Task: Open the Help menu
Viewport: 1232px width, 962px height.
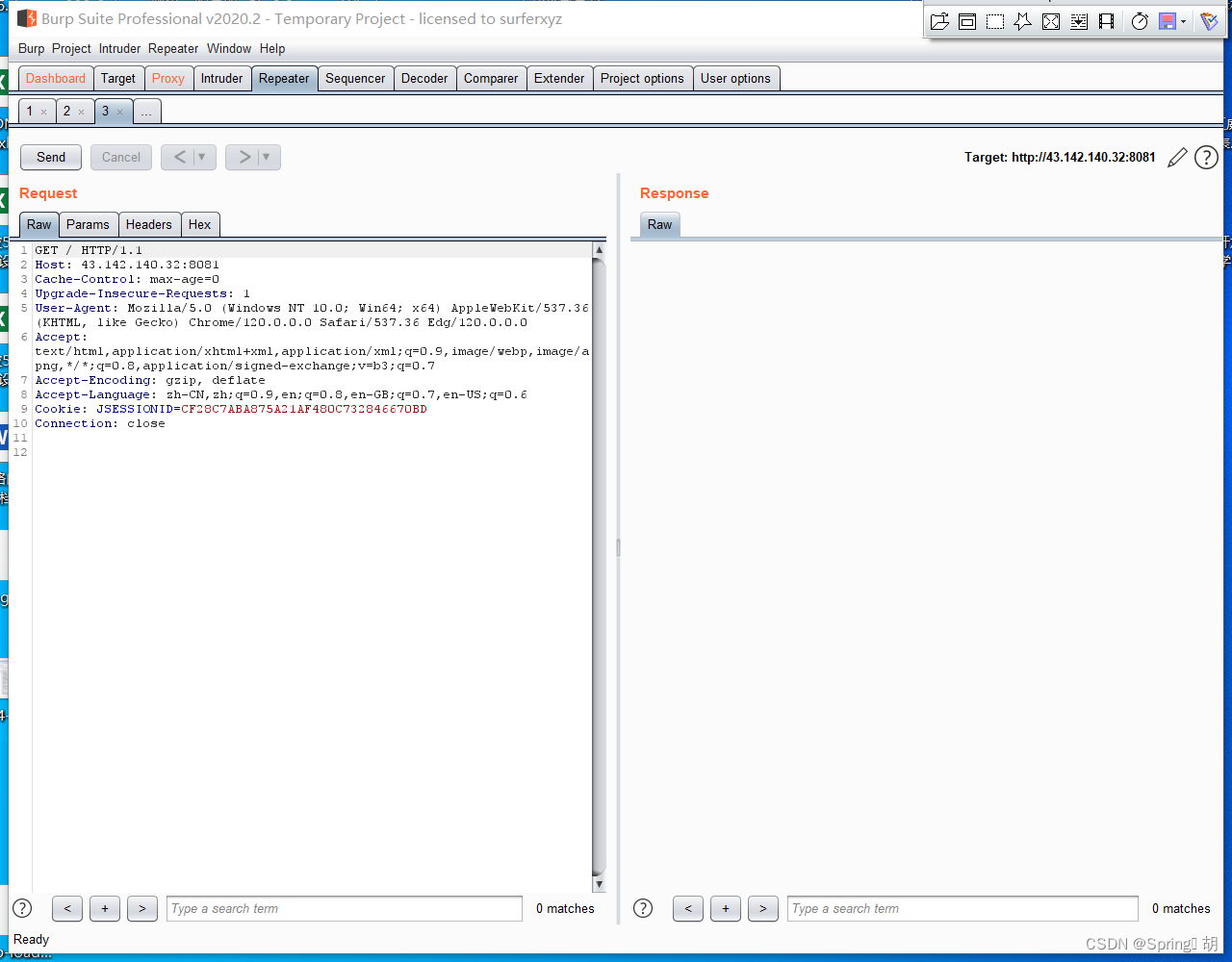Action: [x=272, y=48]
